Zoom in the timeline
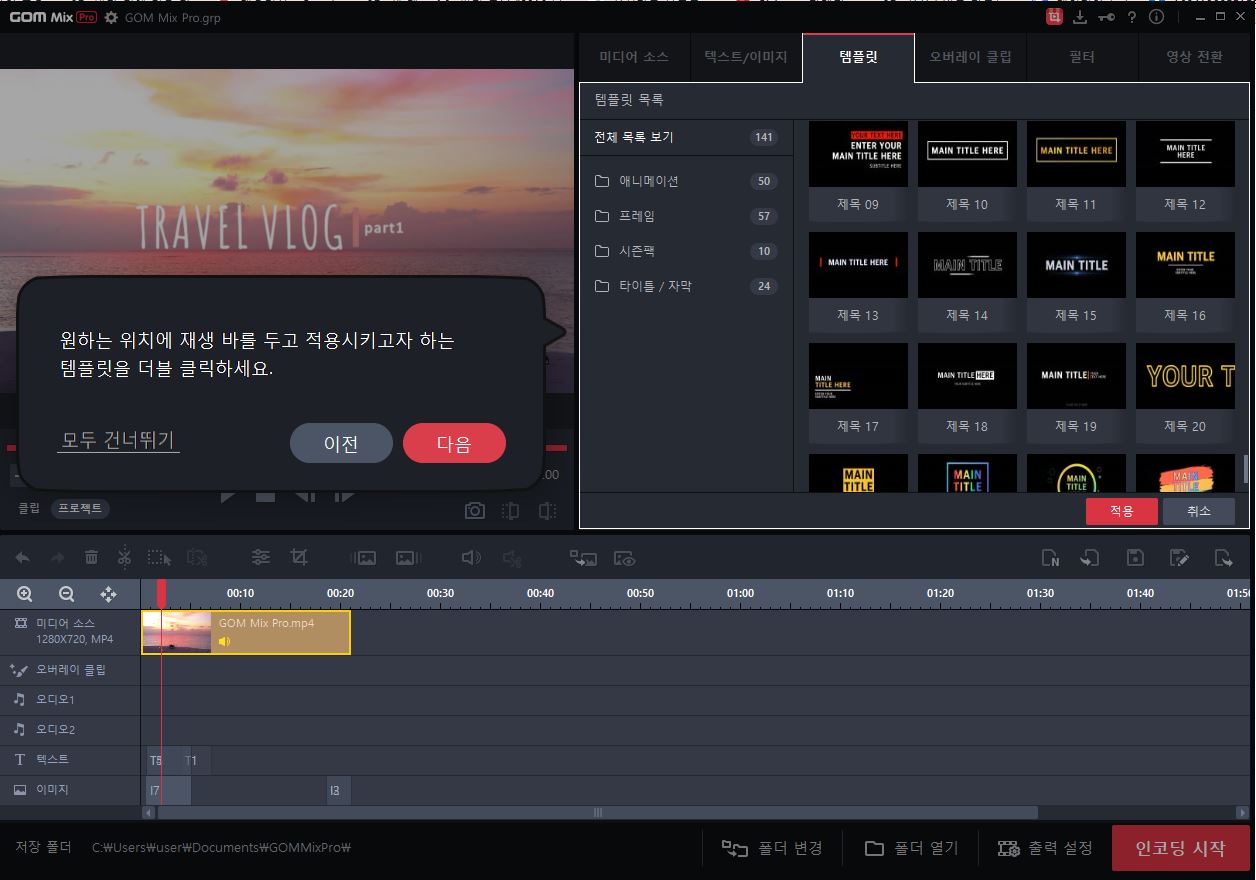The width and height of the screenshot is (1256, 880). point(25,594)
